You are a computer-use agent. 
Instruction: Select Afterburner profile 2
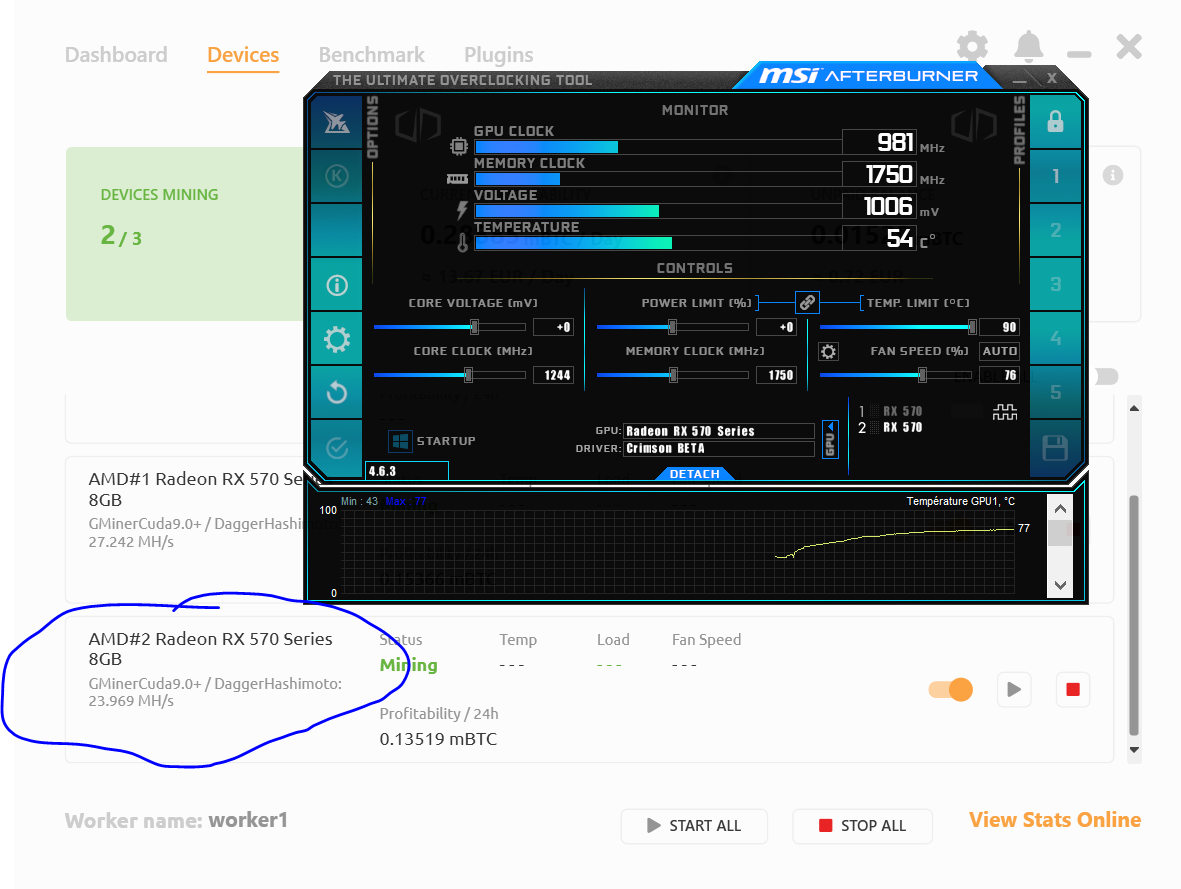1055,231
